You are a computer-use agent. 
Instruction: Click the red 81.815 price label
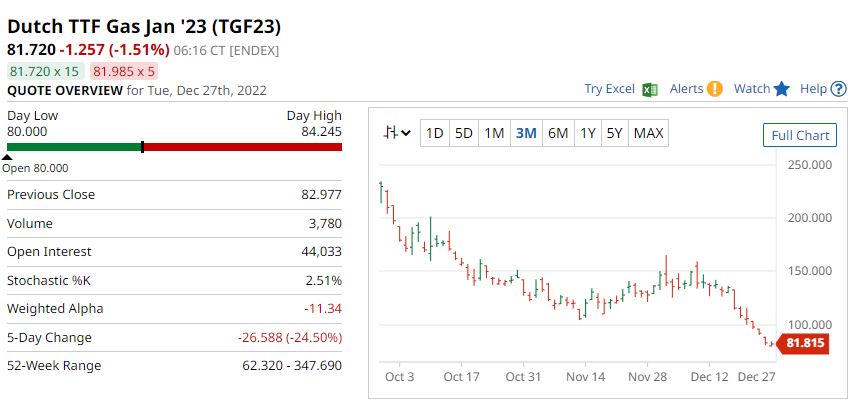[x=806, y=343]
